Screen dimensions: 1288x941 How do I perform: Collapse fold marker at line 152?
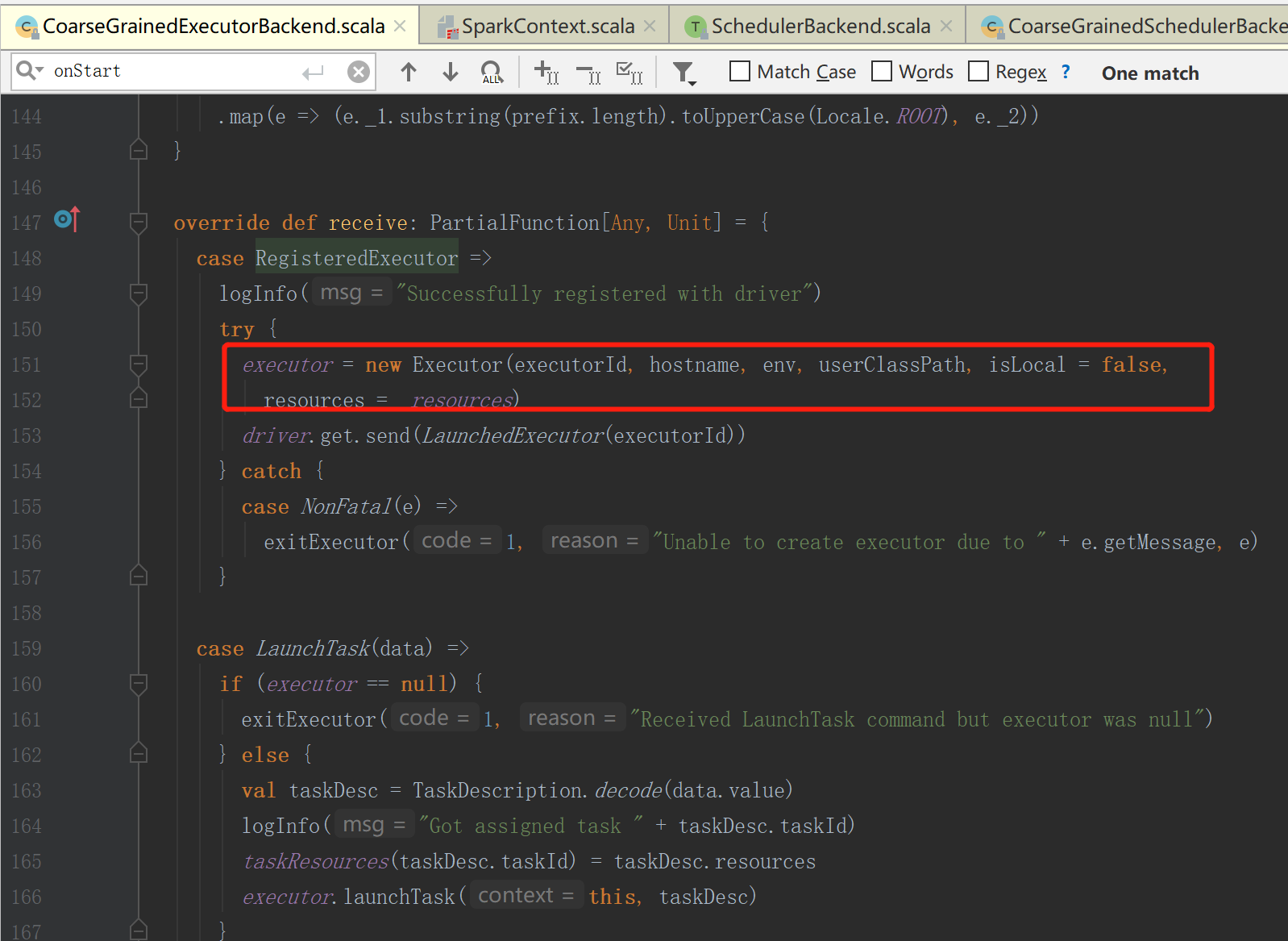coord(139,399)
